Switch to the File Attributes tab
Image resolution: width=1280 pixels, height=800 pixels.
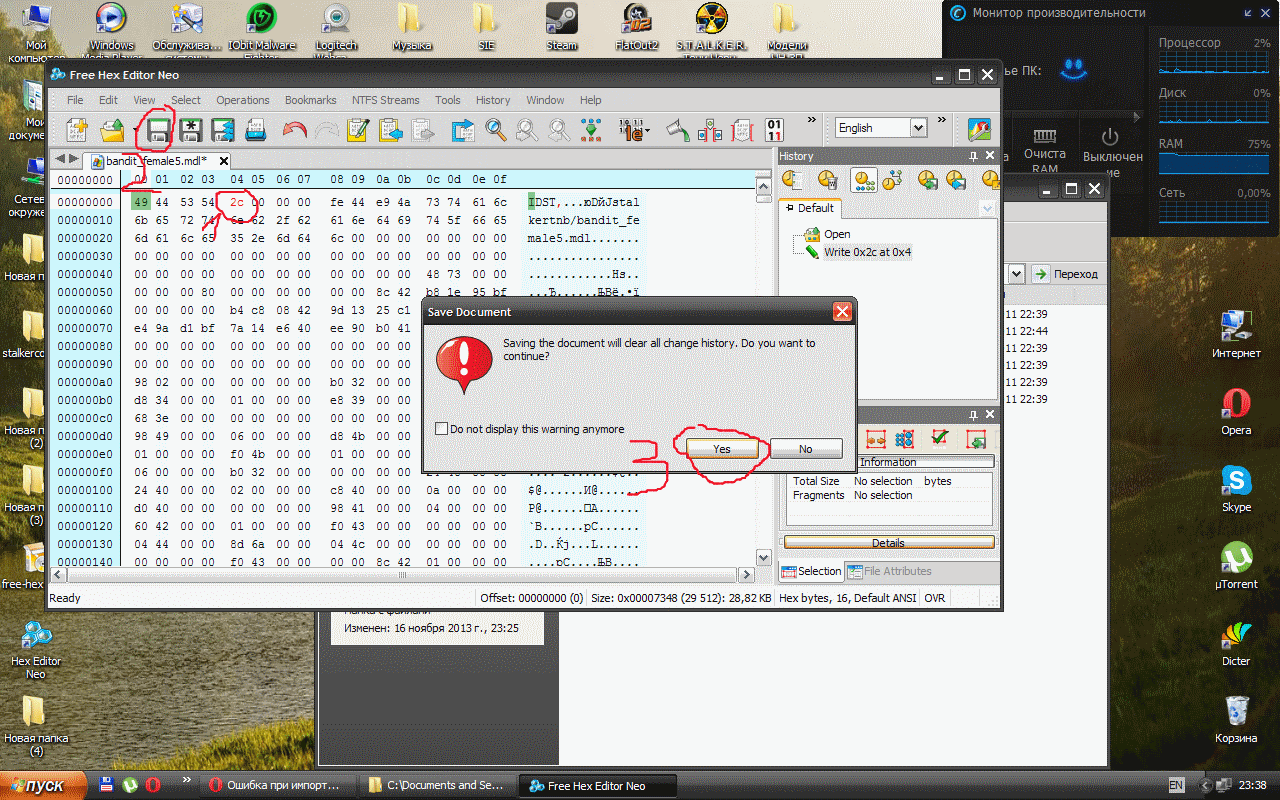pyautogui.click(x=889, y=571)
